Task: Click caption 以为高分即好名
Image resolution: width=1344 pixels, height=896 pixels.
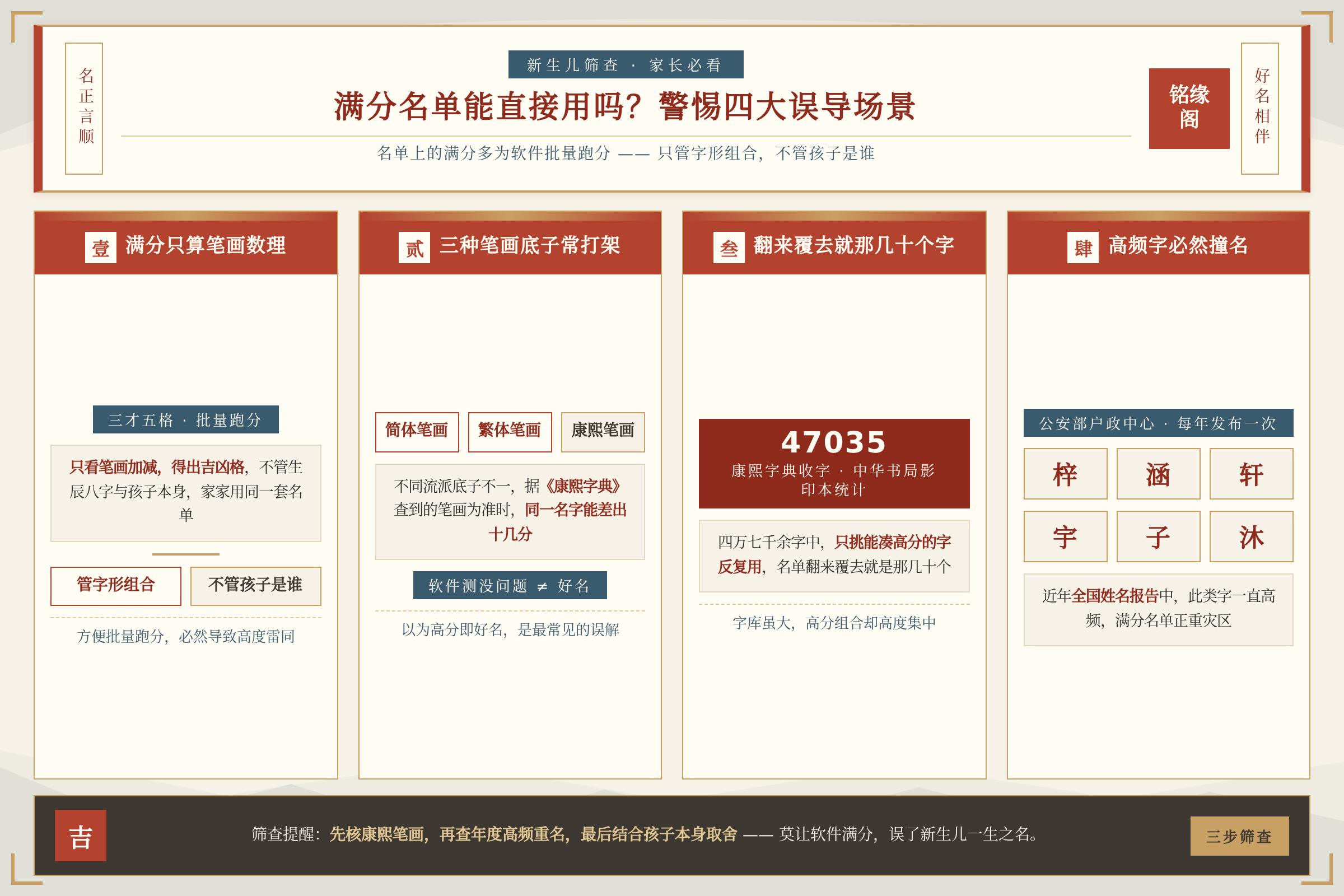Action: coord(510,629)
